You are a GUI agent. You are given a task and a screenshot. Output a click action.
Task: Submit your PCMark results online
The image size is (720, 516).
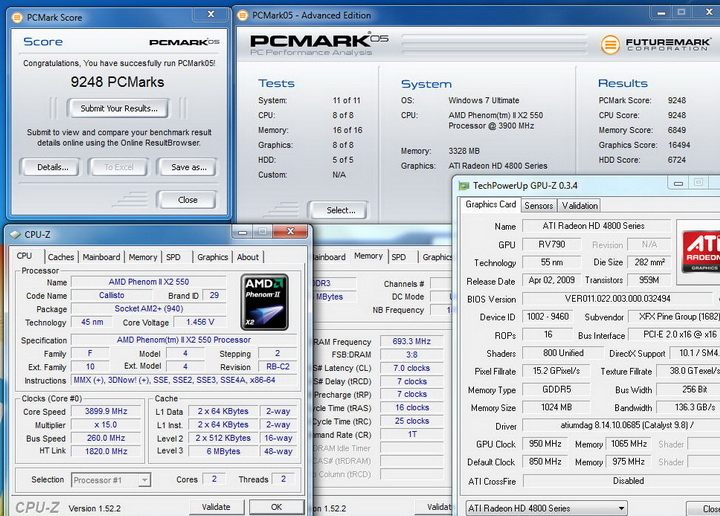(118, 108)
